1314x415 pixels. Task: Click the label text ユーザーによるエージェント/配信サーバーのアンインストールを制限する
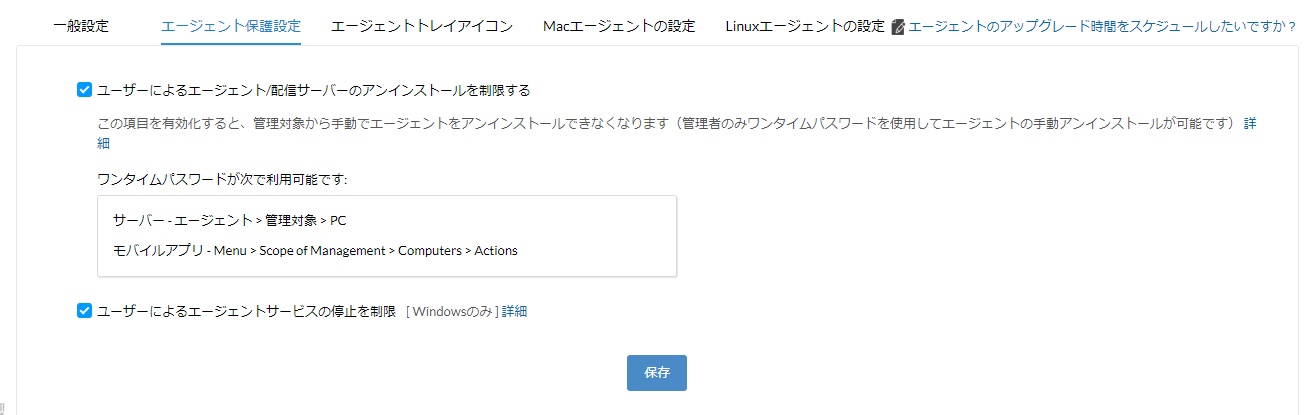[x=313, y=90]
